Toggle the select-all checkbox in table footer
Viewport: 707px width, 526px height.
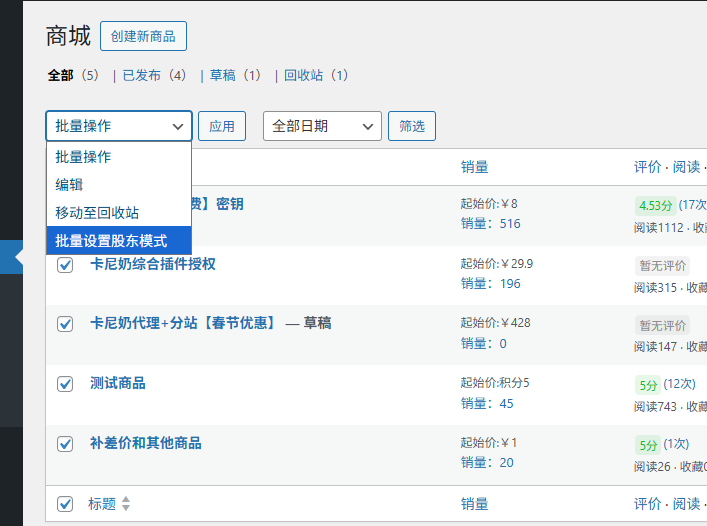coord(65,505)
